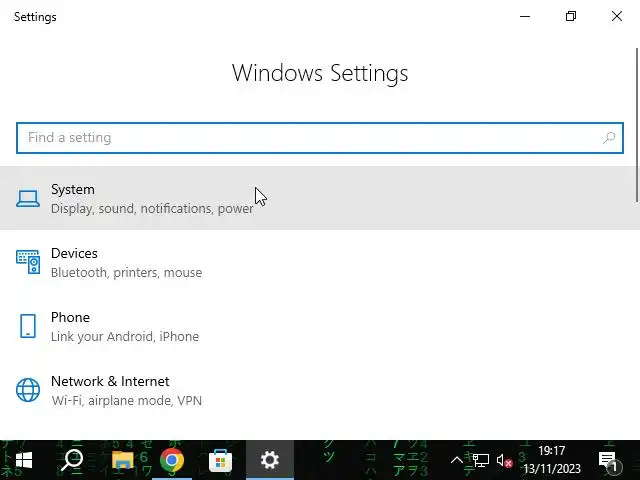Image resolution: width=640 pixels, height=480 pixels.
Task: Close the Settings window
Action: tap(617, 16)
